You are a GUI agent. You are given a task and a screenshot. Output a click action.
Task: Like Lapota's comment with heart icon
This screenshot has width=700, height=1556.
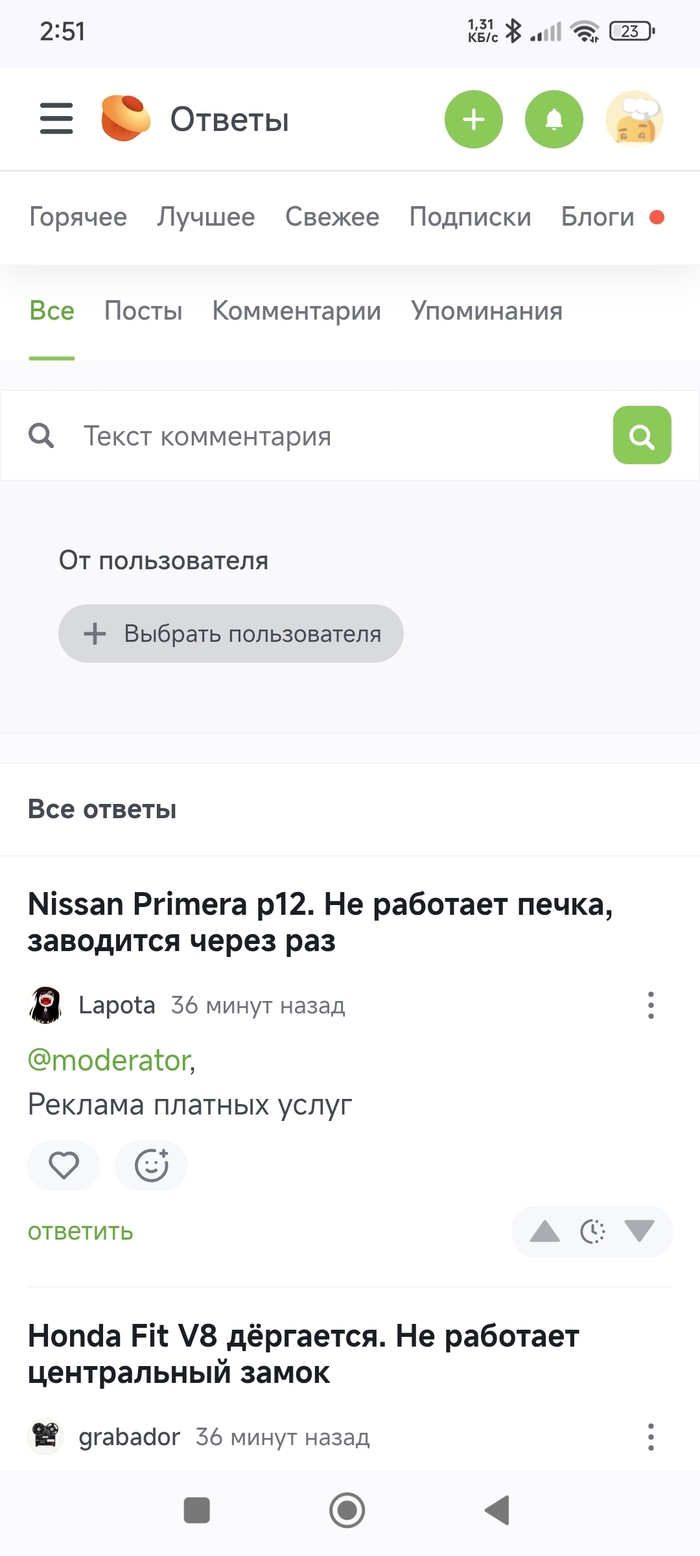[x=64, y=1166]
